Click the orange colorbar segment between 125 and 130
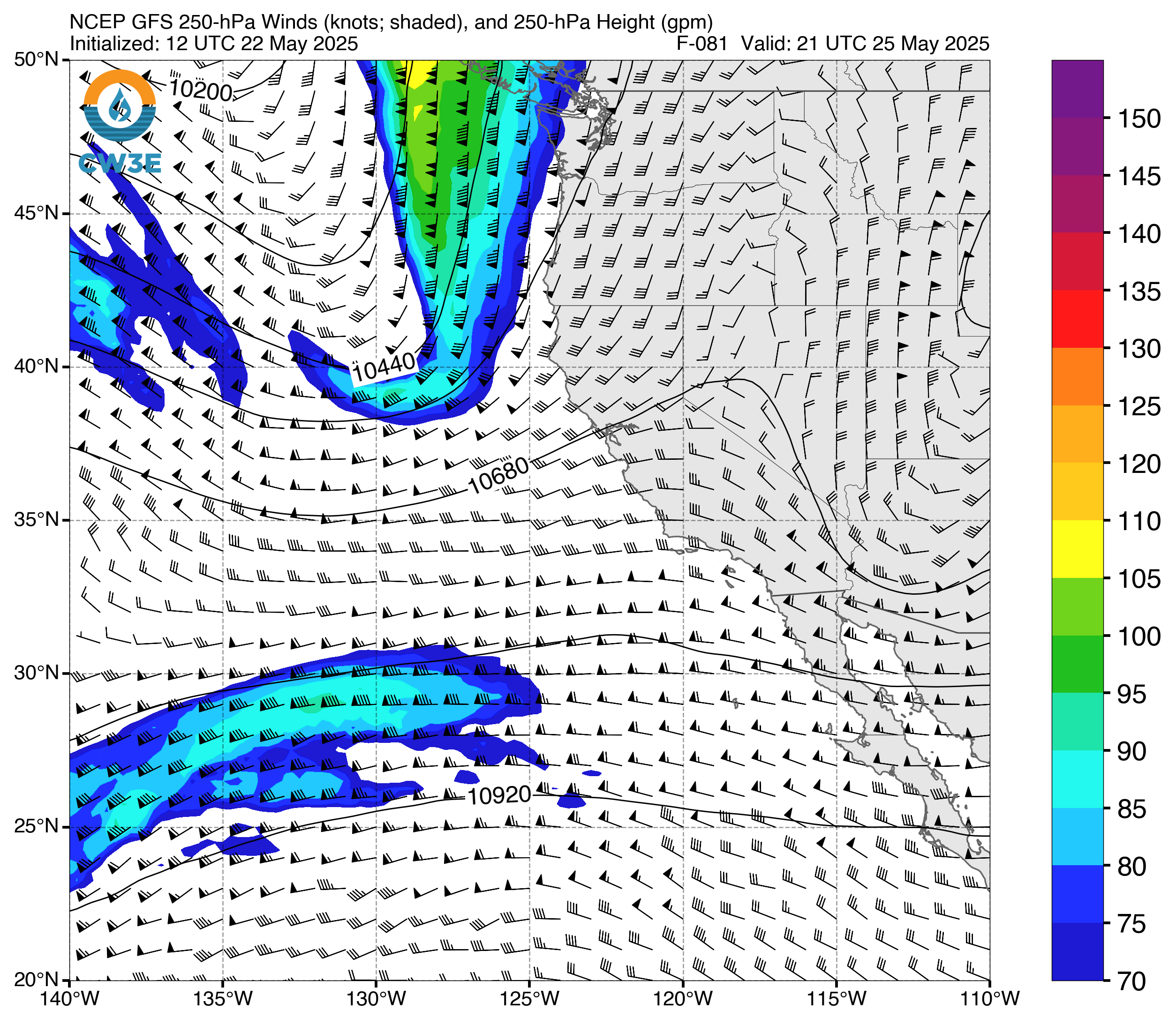This screenshot has height=1033, width=1176. pos(1078,377)
